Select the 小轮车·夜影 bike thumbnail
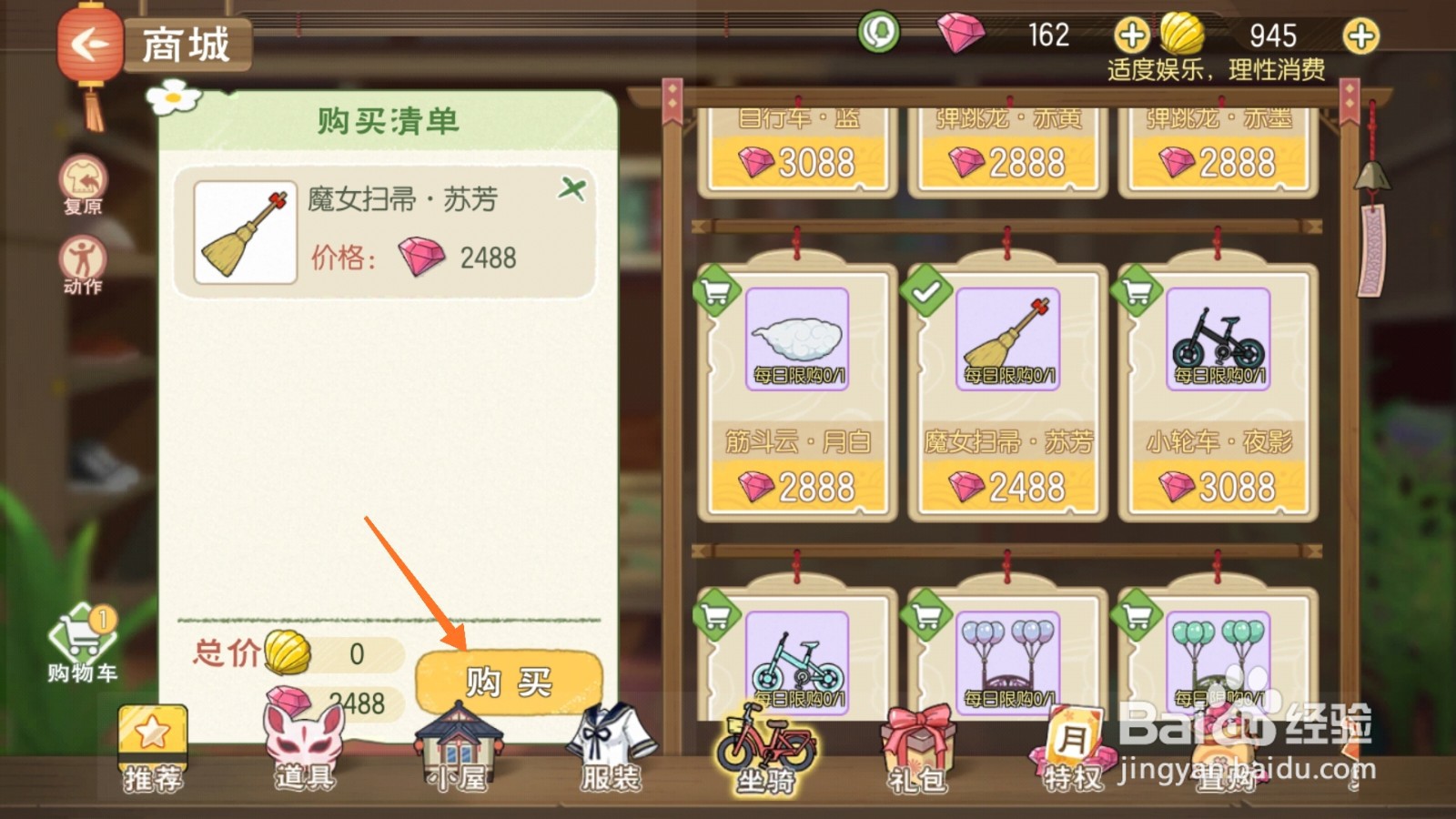1456x819 pixels. point(1218,339)
